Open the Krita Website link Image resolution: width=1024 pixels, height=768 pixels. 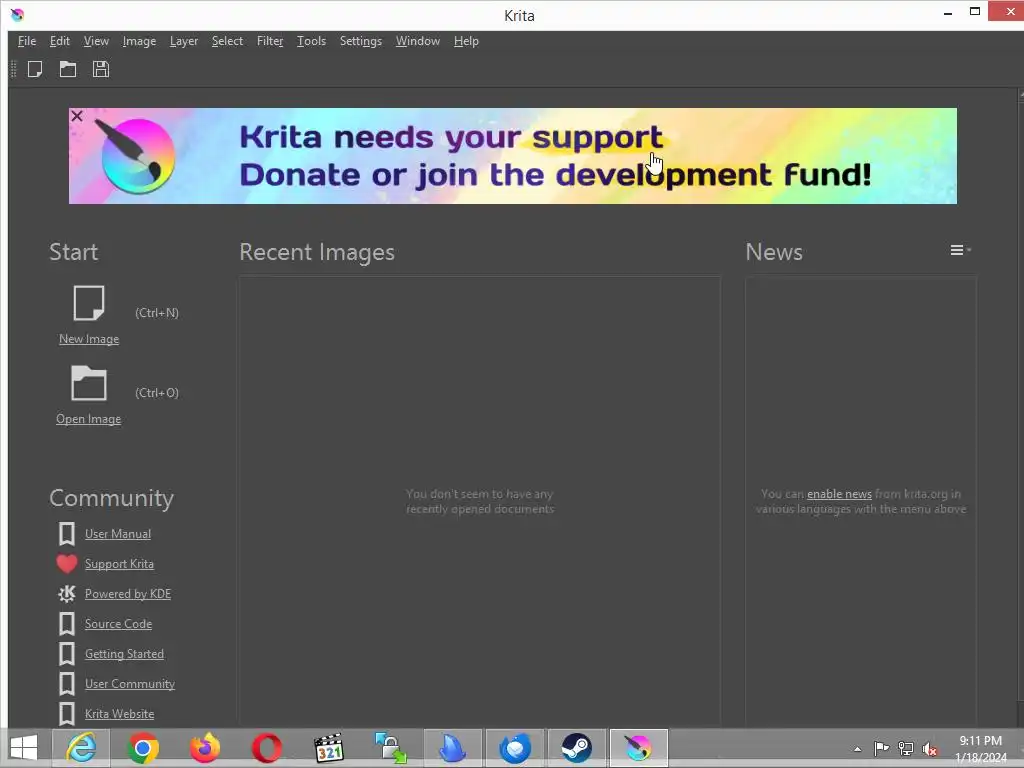click(x=120, y=714)
